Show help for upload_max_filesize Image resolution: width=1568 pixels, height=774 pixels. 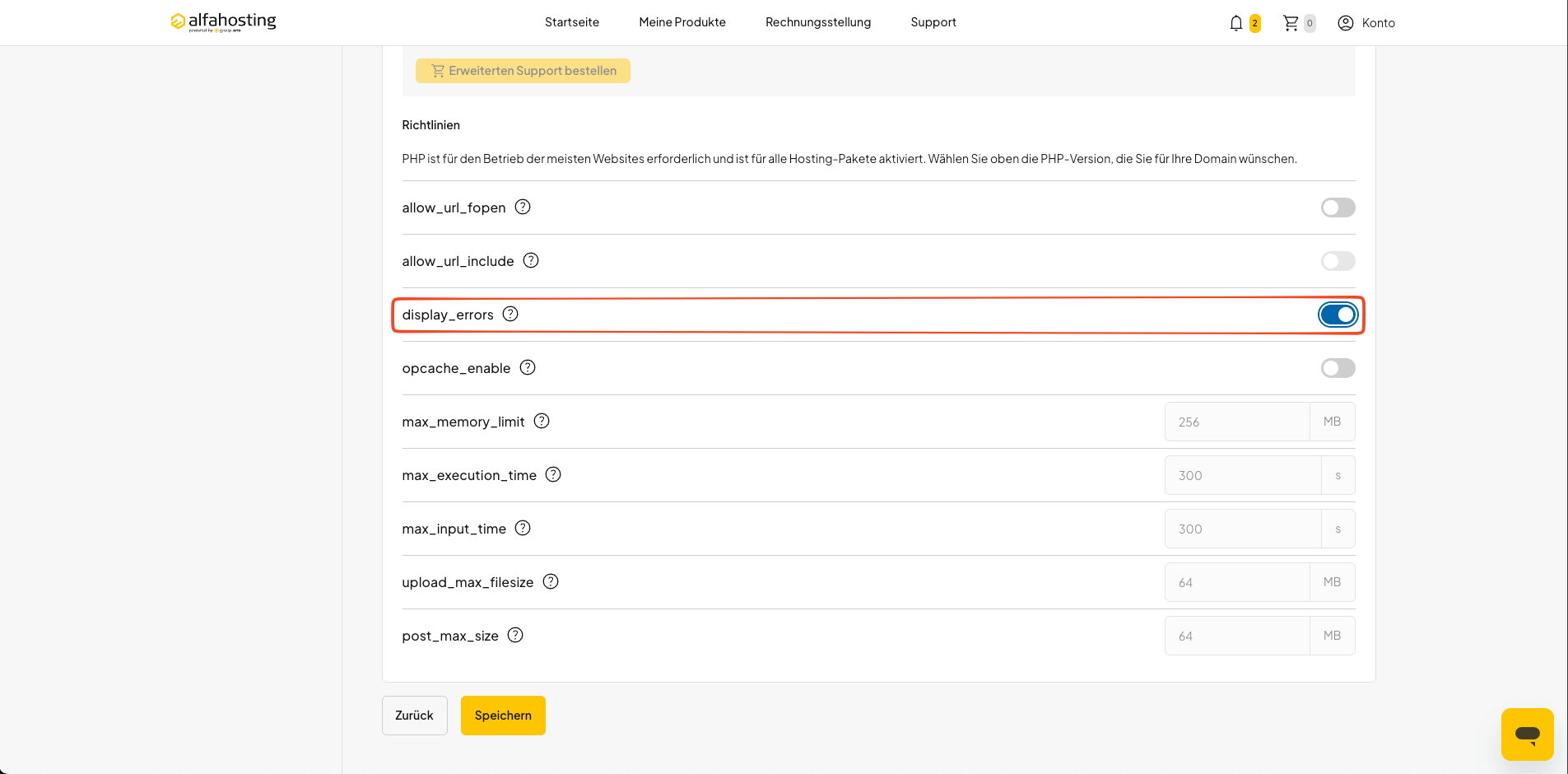point(551,581)
